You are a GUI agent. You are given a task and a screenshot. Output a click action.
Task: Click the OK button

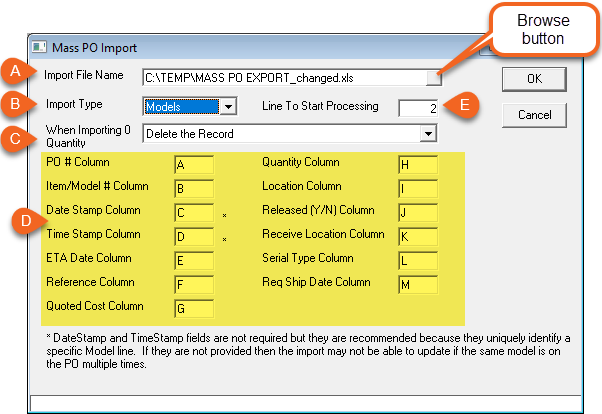click(x=534, y=79)
